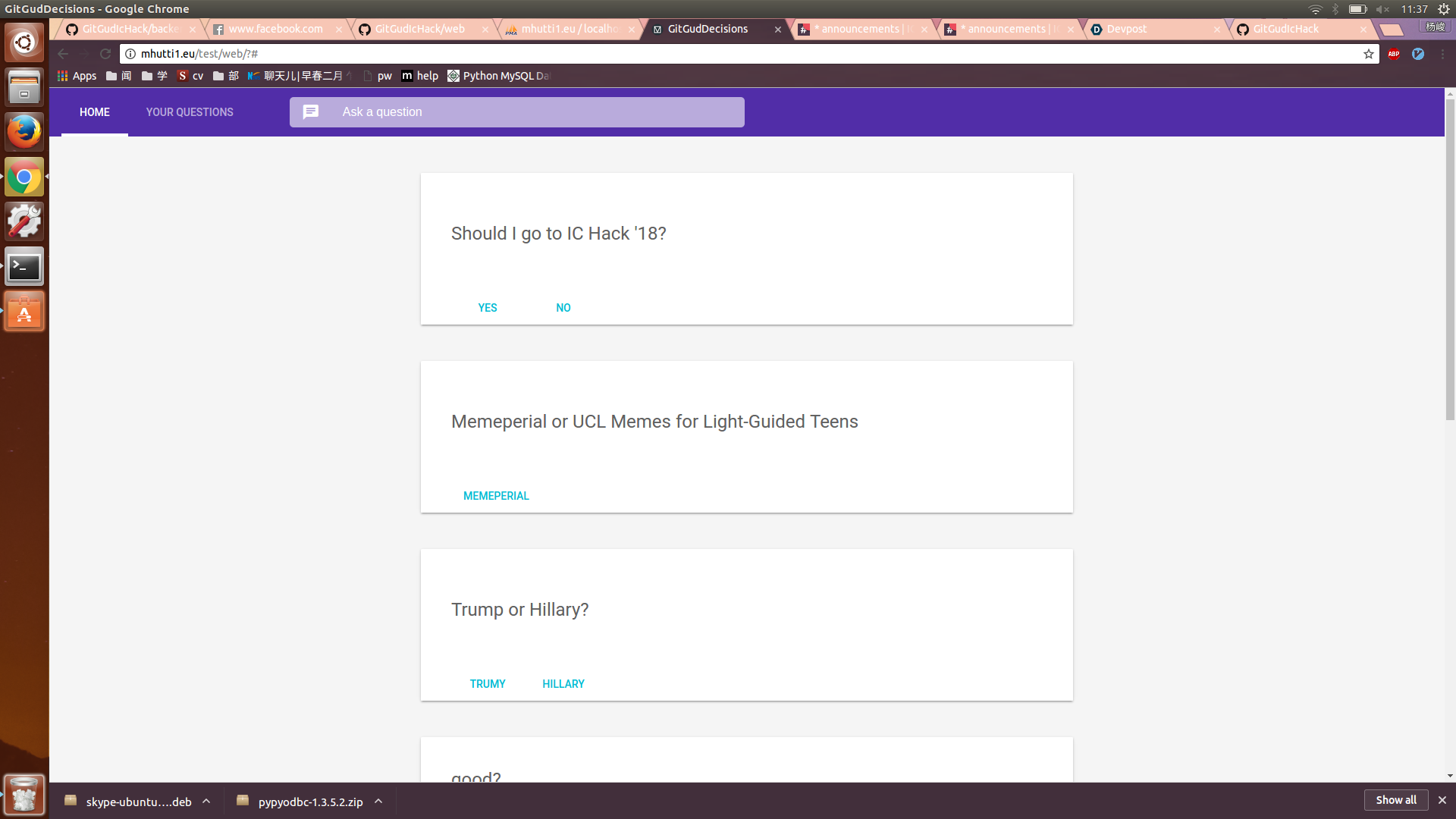1456x819 pixels.
Task: Choose MEMEPERIAL answer
Action: tap(496, 496)
